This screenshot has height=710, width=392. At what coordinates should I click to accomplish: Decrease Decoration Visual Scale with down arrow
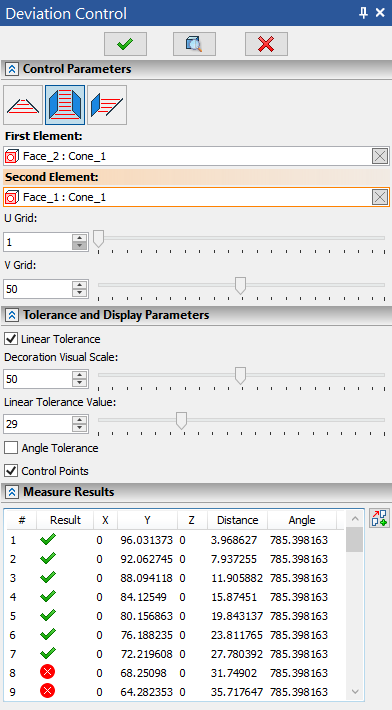pyautogui.click(x=79, y=383)
